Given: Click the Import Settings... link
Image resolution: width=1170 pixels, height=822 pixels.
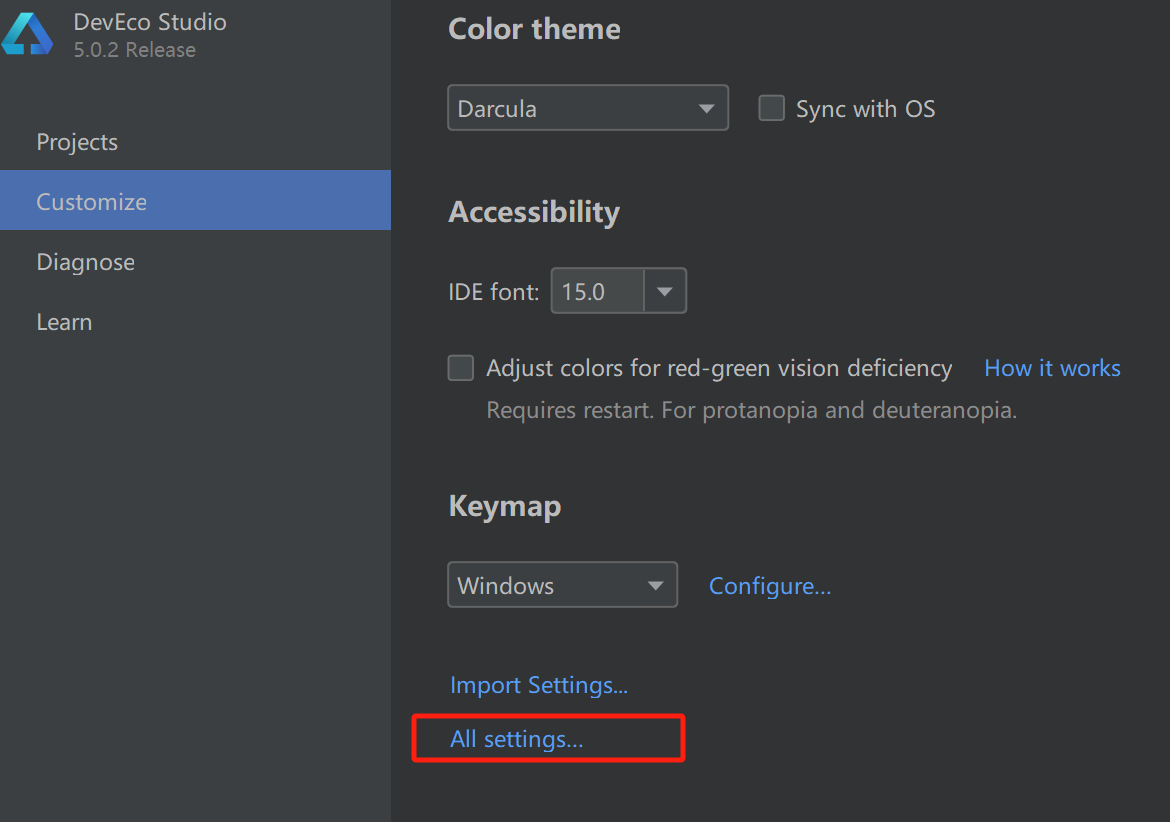Looking at the screenshot, I should pyautogui.click(x=539, y=685).
